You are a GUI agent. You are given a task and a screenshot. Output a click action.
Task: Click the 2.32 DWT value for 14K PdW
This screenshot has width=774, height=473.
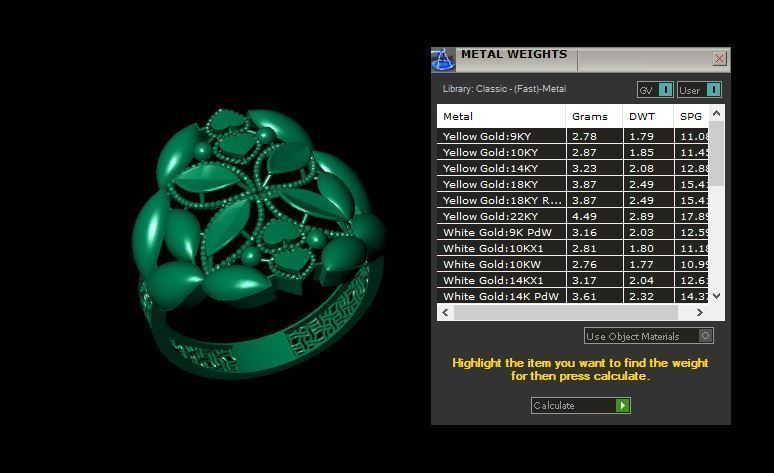coord(641,296)
